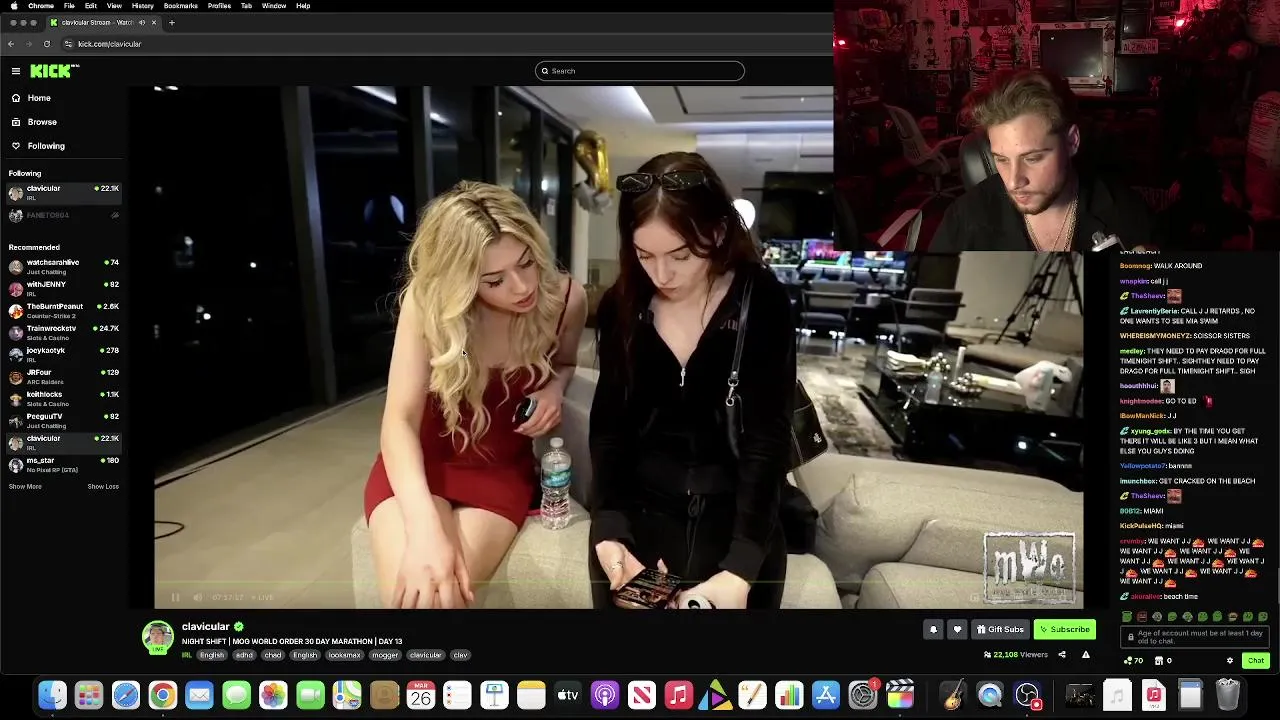Image resolution: width=1280 pixels, height=720 pixels.
Task: Click the green Chat send button
Action: [x=1256, y=660]
